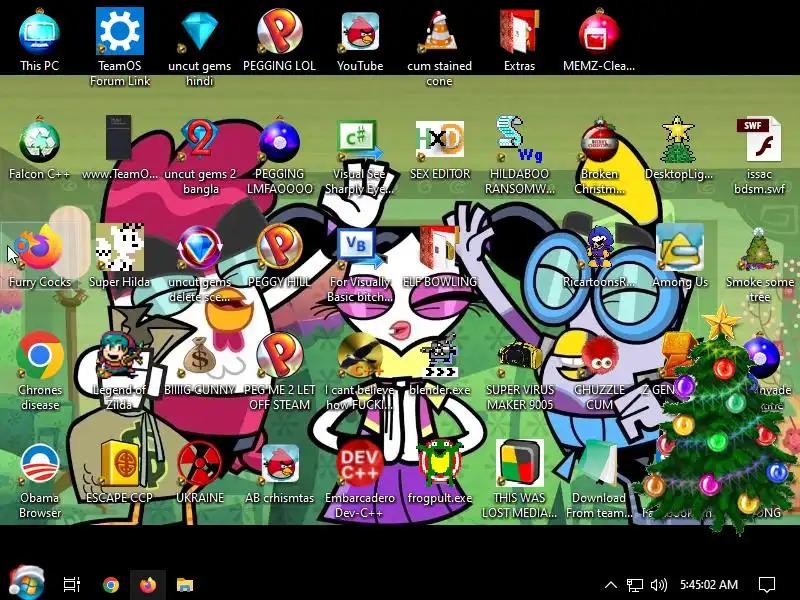Open File Explorer from the taskbar
The height and width of the screenshot is (600, 800).
(x=185, y=585)
